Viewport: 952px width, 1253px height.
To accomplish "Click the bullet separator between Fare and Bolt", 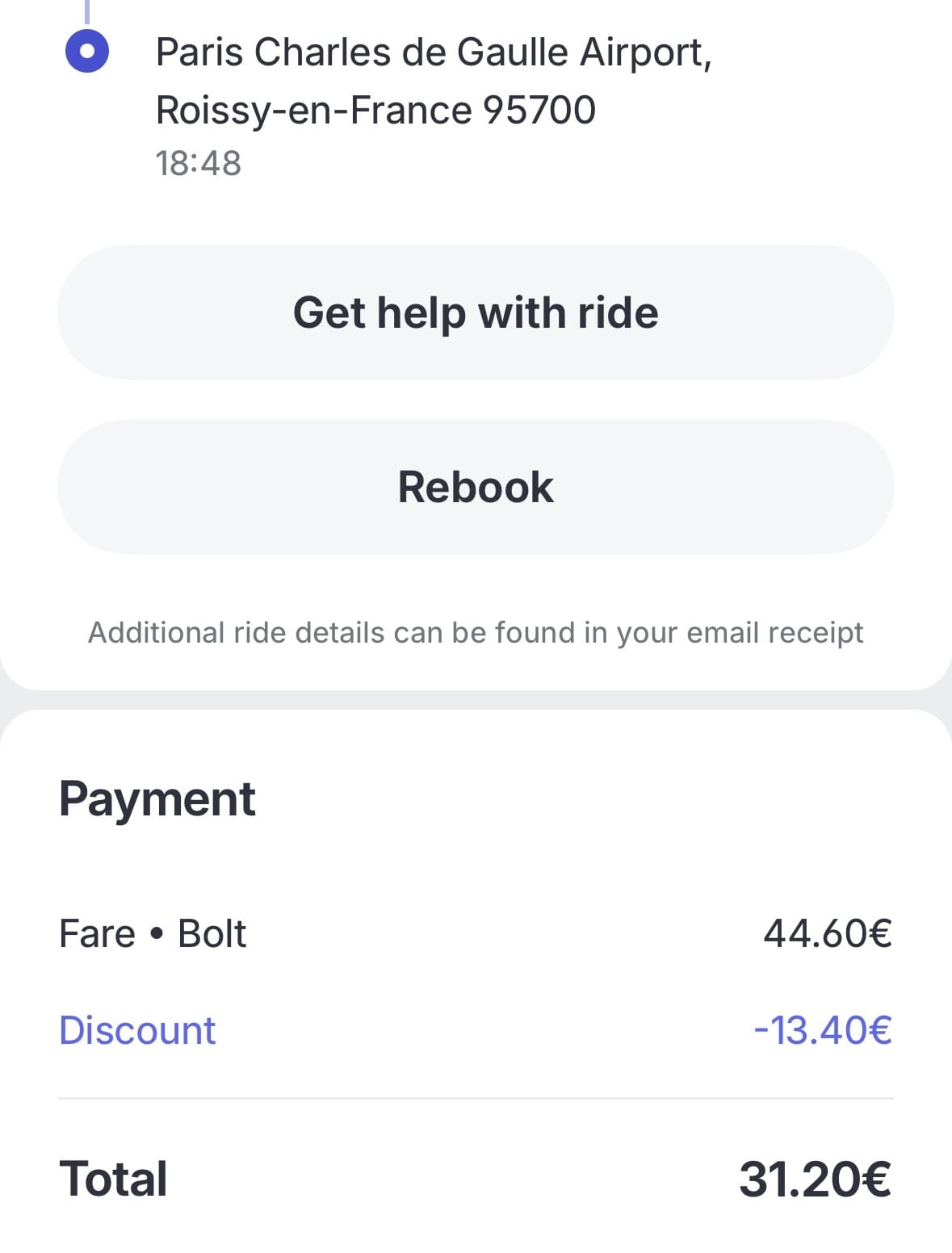I will [x=157, y=935].
